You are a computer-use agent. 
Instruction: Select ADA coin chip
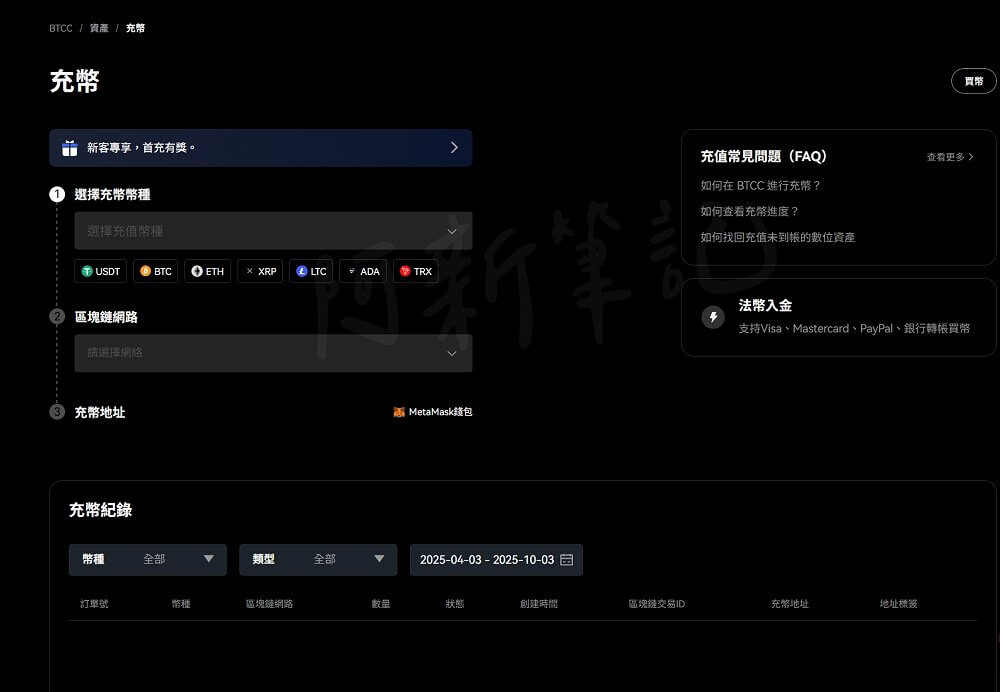(363, 271)
